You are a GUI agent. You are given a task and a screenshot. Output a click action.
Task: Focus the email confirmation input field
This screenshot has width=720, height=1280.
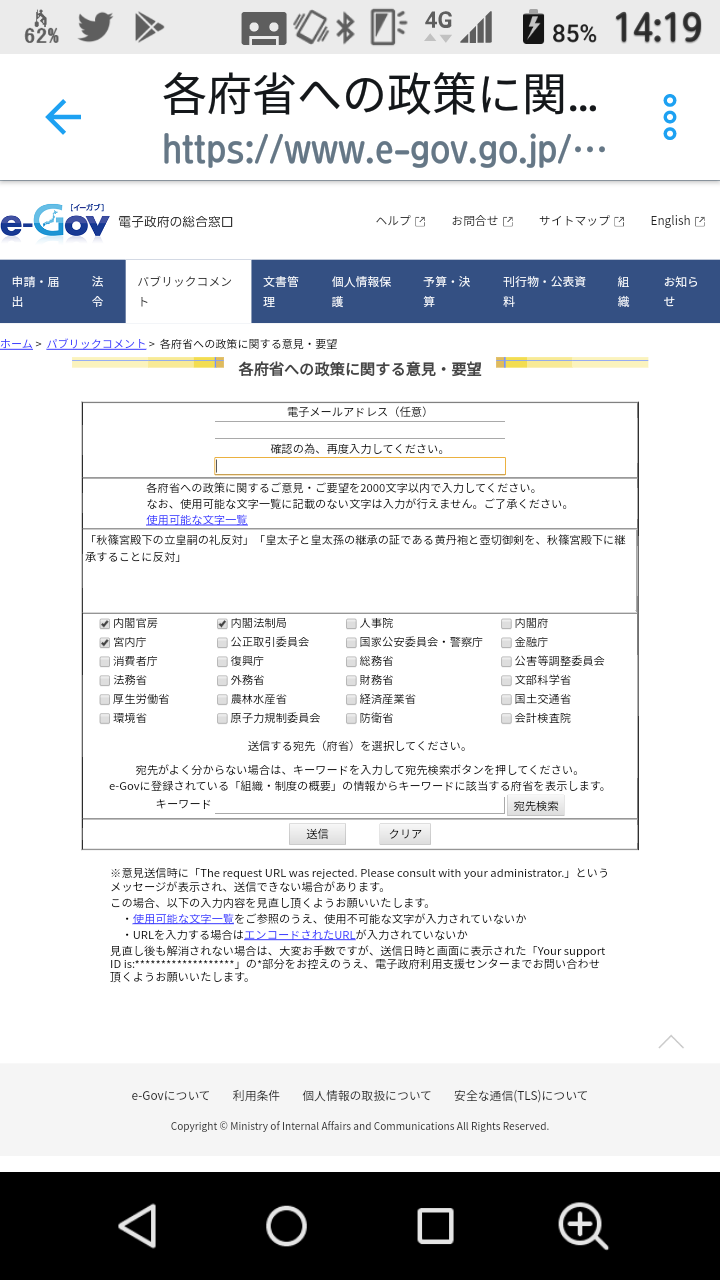[x=360, y=466]
